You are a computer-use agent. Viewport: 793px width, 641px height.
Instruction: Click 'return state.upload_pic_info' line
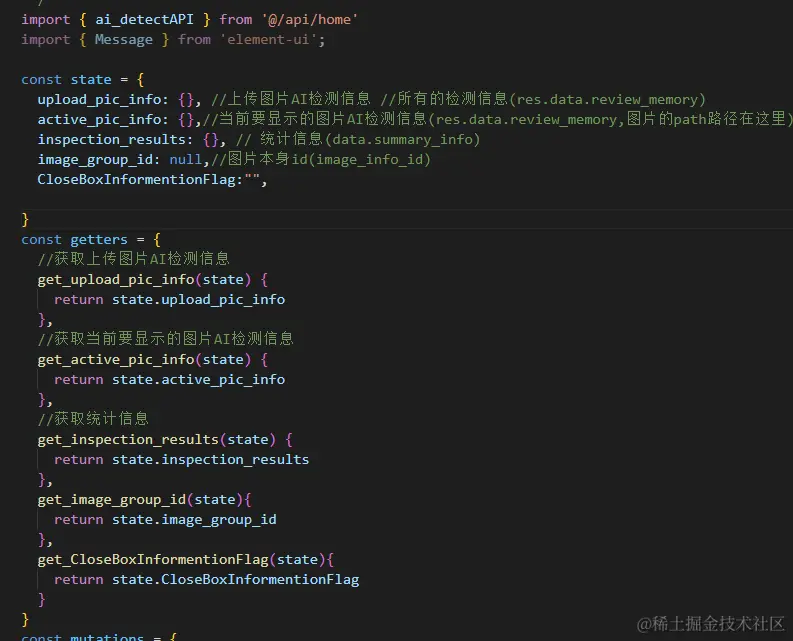(x=169, y=300)
